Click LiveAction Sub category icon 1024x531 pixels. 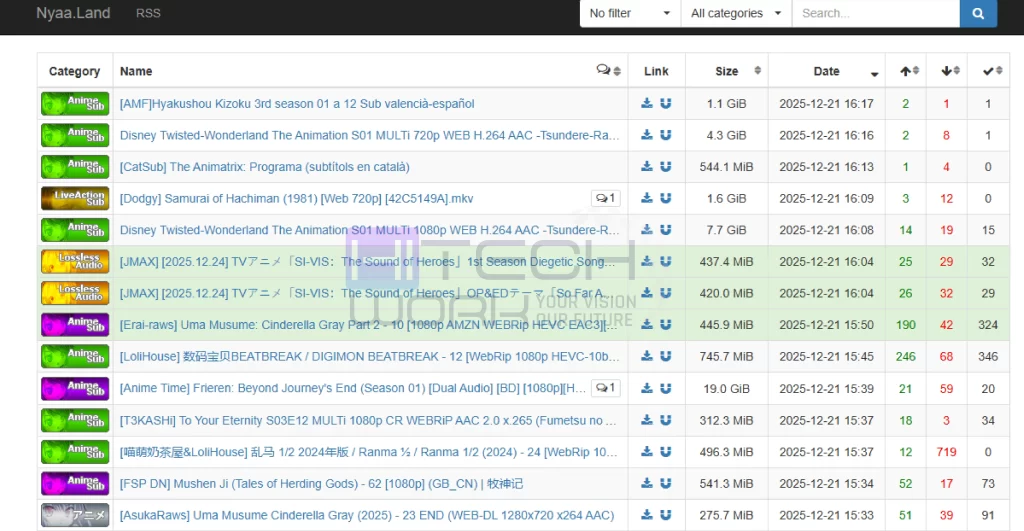tap(75, 198)
